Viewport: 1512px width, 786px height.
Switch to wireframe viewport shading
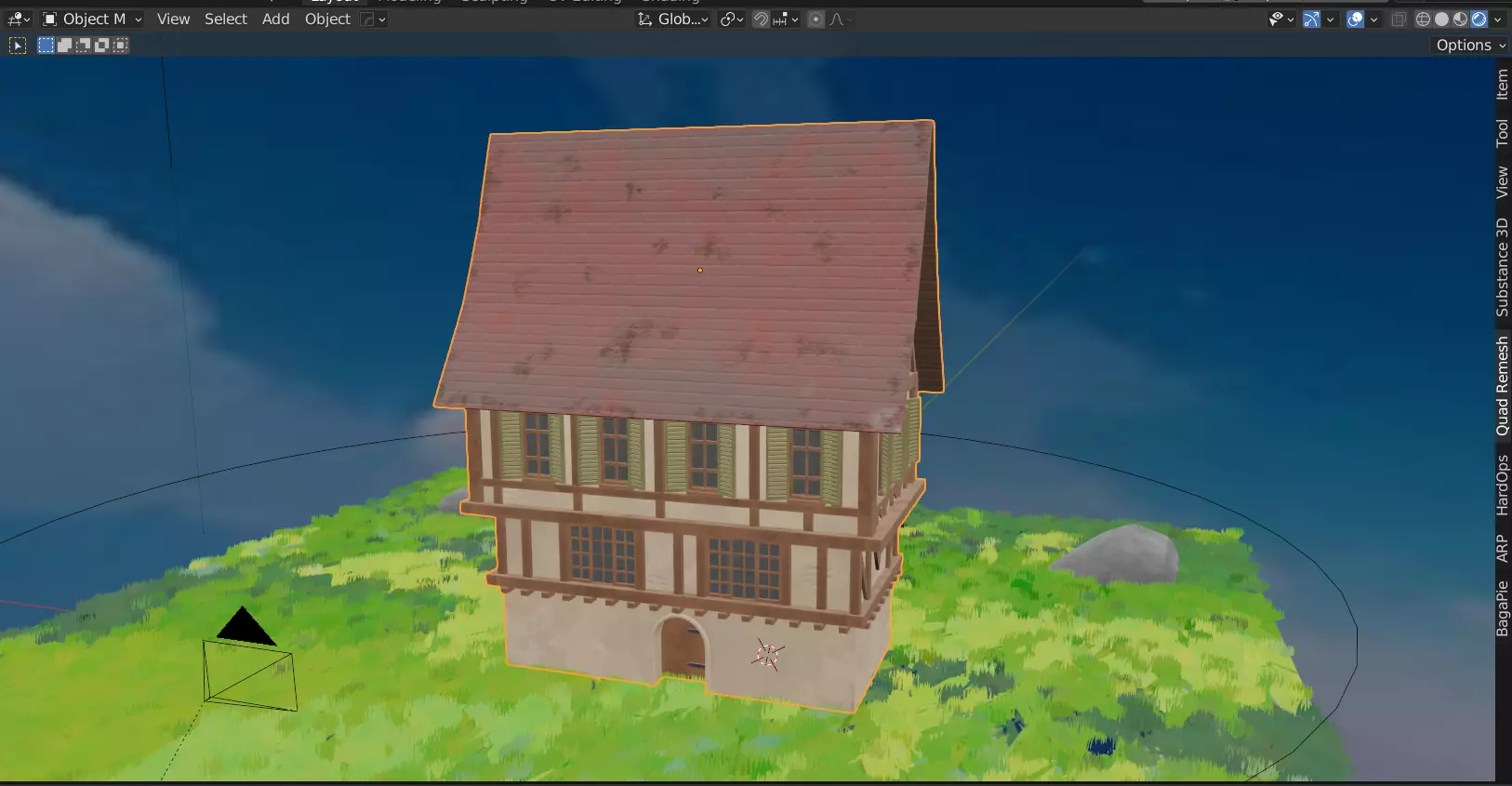coord(1423,19)
